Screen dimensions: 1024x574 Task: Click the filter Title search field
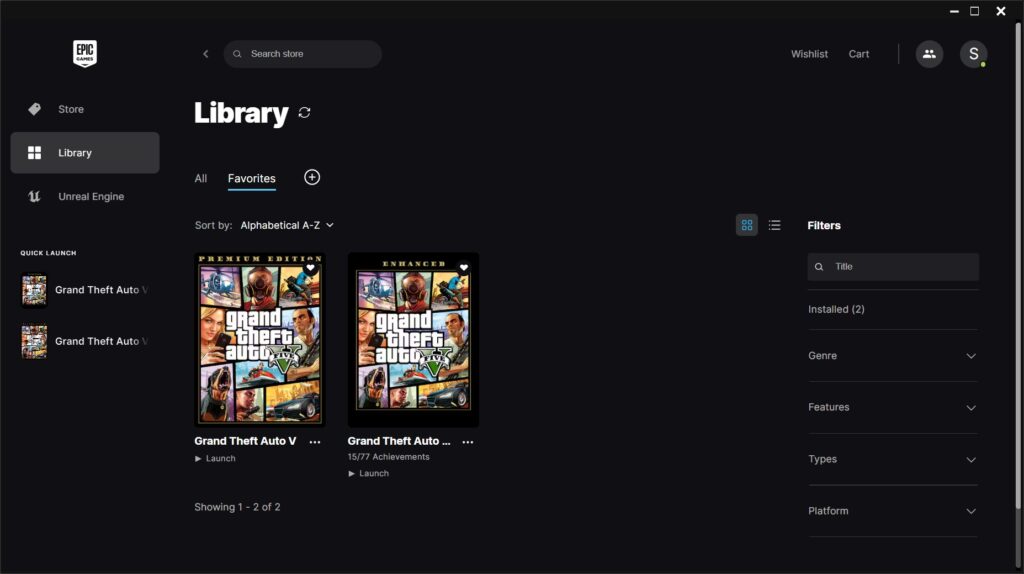[893, 267]
